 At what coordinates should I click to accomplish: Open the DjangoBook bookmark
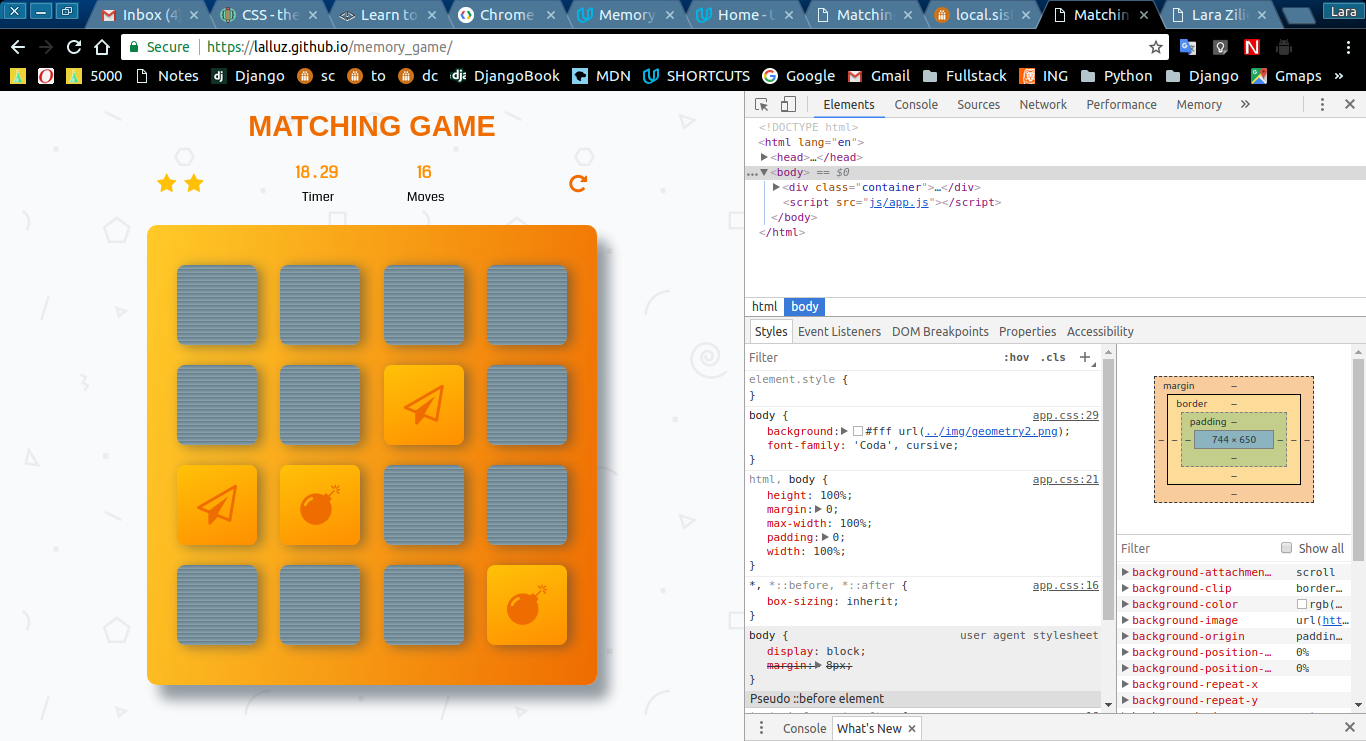tap(504, 76)
